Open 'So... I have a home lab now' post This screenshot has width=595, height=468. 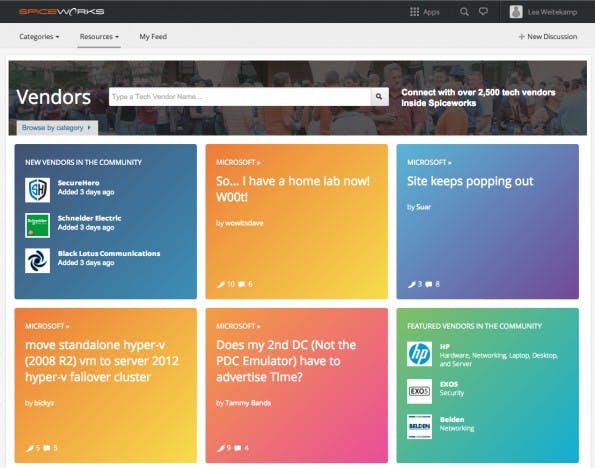pos(293,189)
